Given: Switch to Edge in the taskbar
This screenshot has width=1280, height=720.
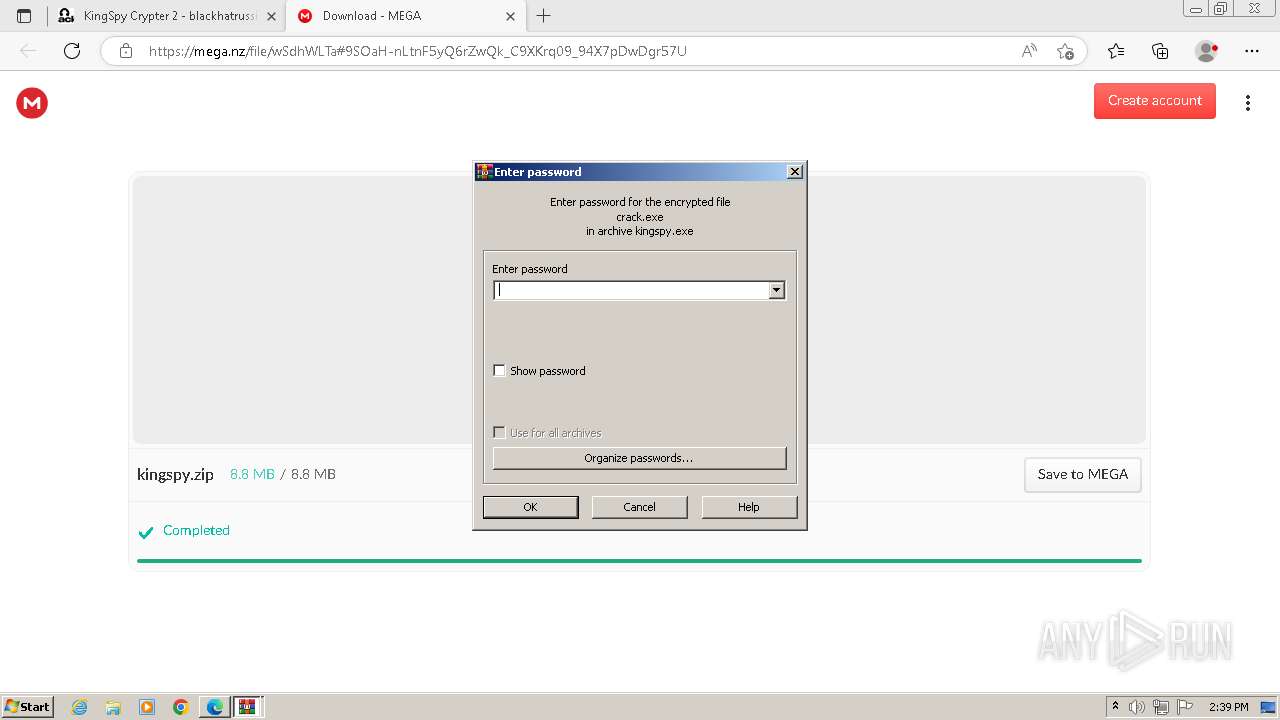Looking at the screenshot, I should coord(215,707).
